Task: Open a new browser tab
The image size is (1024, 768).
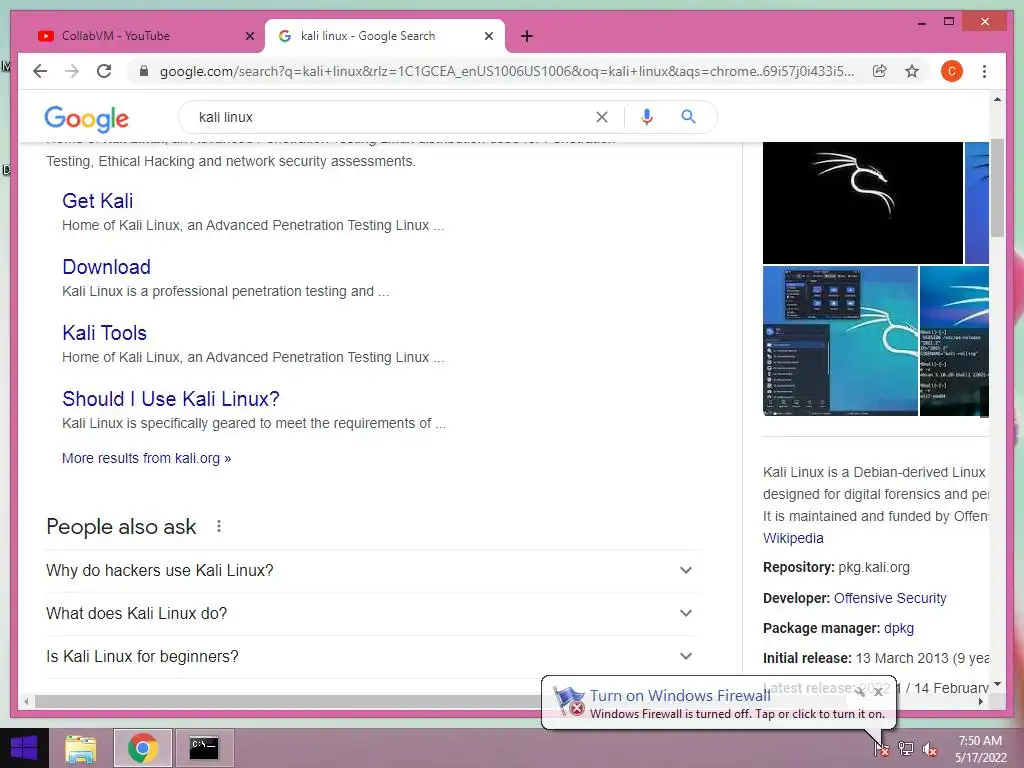Action: (x=527, y=36)
